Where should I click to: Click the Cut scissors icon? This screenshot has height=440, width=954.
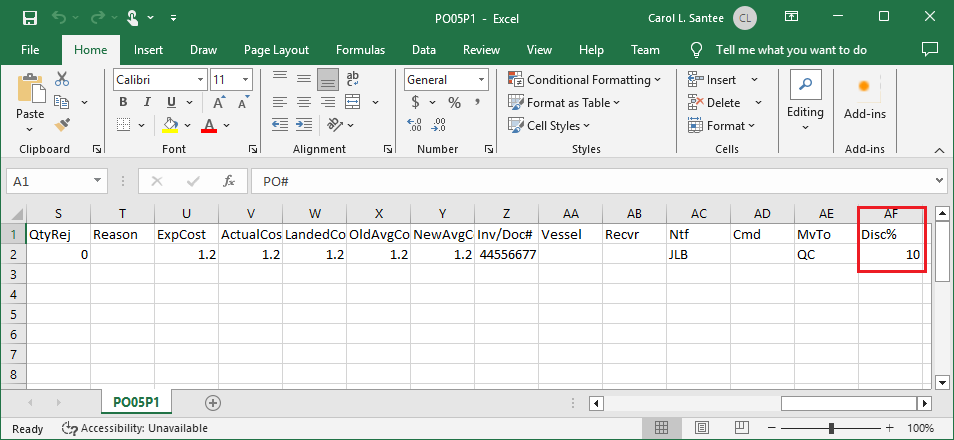(x=62, y=80)
